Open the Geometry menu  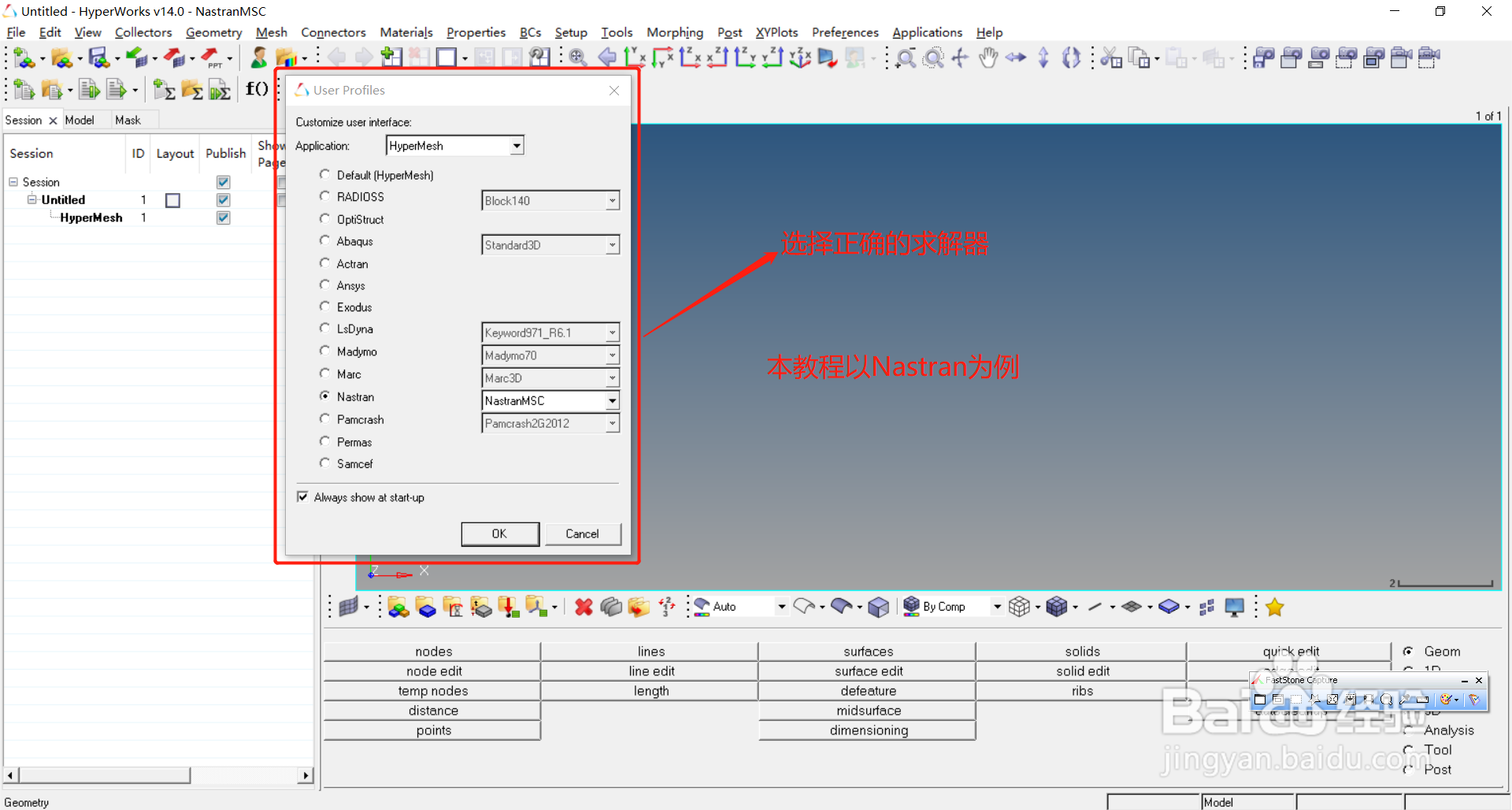point(213,32)
